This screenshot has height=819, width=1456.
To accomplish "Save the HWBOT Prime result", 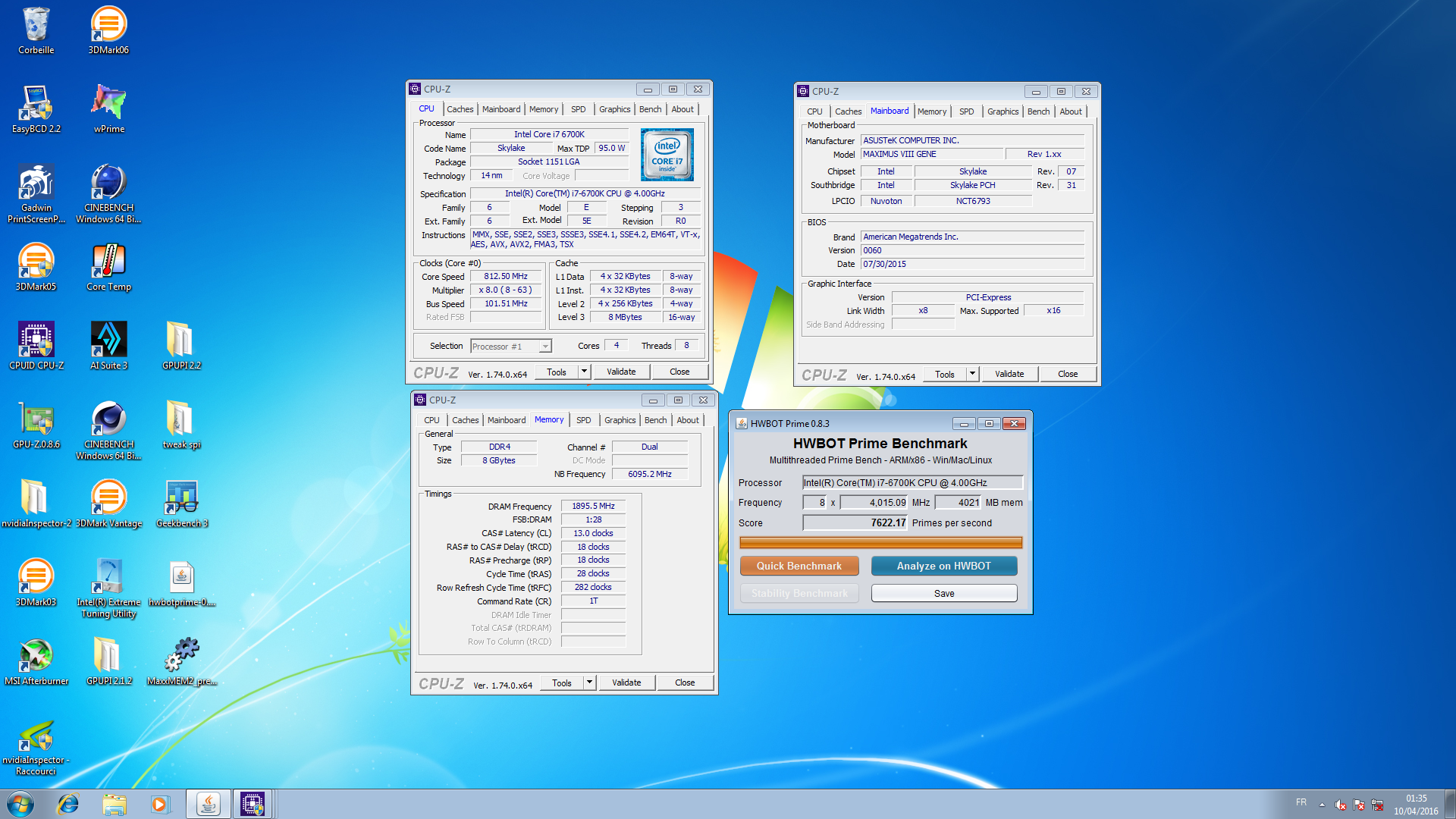I will point(944,593).
